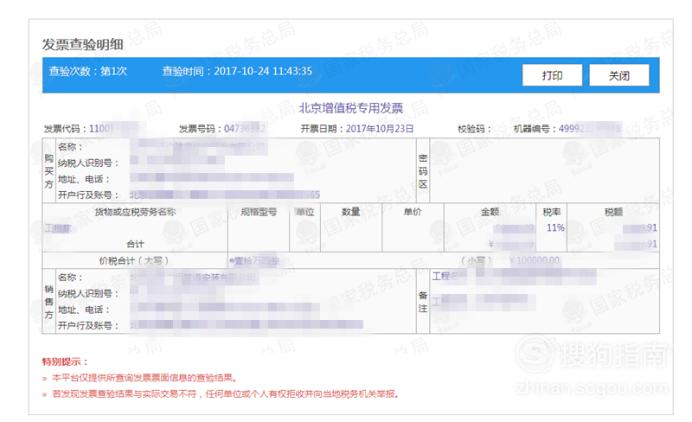Click the 打印 print button
Viewport: 692px width, 422px height.
[x=552, y=75]
